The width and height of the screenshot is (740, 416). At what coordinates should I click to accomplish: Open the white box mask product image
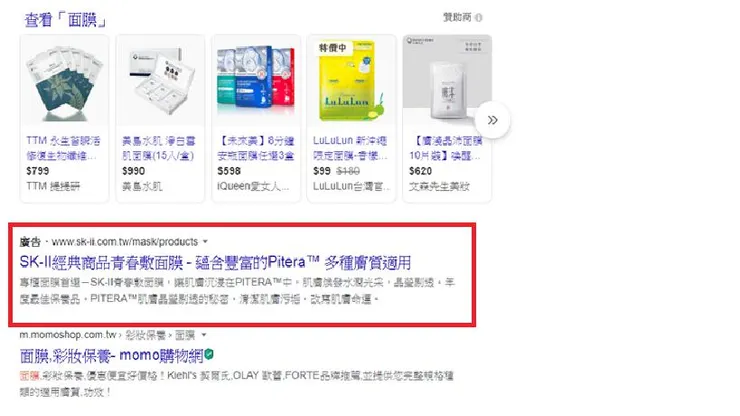160,81
